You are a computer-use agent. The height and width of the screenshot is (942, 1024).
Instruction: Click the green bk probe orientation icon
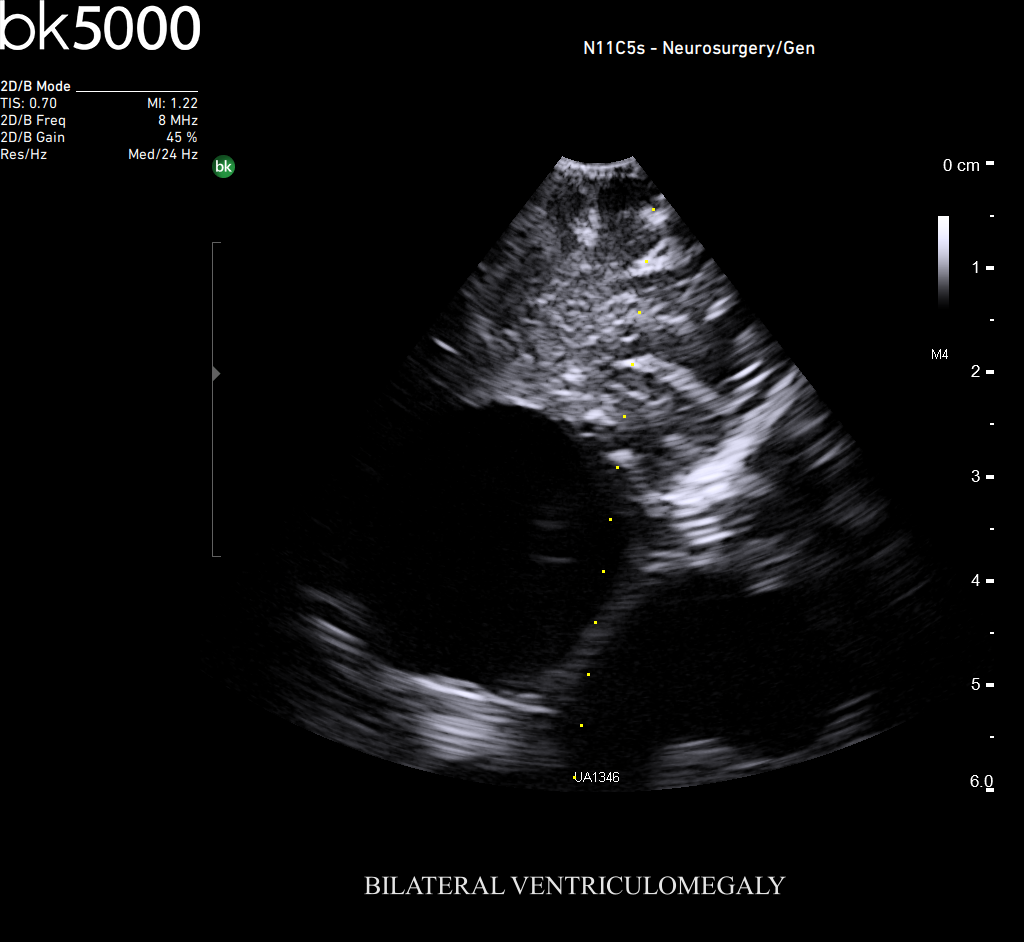(x=224, y=167)
